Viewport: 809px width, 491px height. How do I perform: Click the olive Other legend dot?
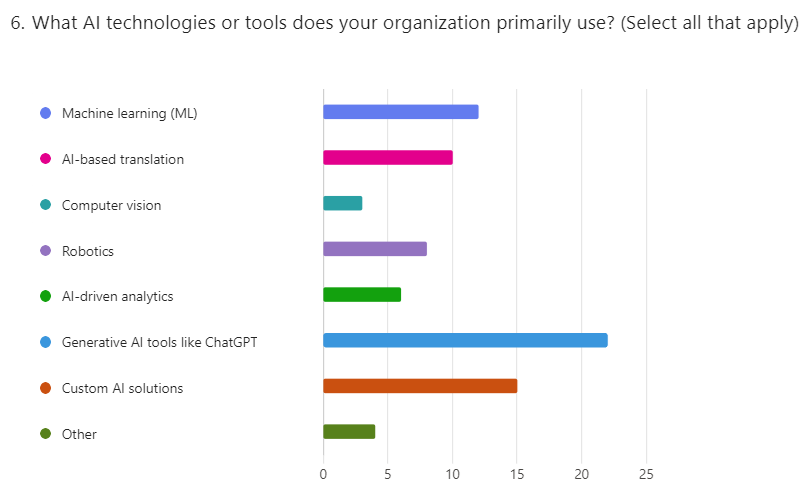[45, 434]
